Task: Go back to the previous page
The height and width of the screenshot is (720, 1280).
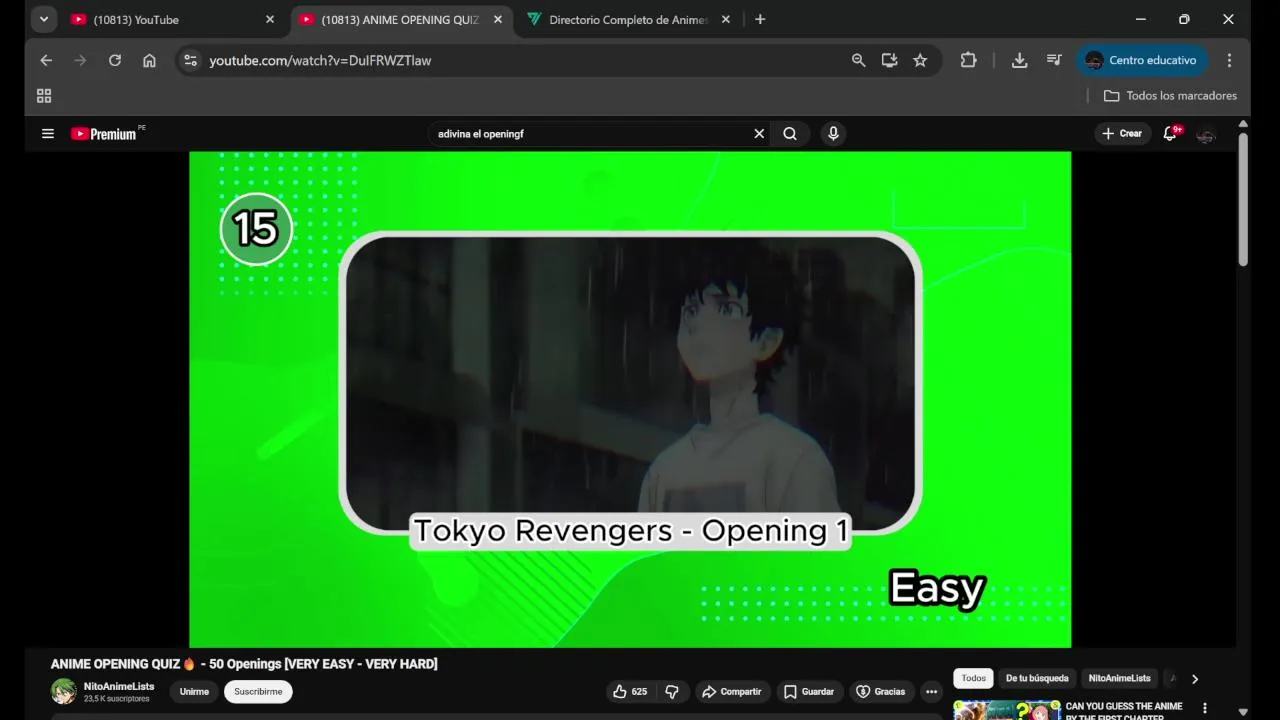Action: click(46, 60)
